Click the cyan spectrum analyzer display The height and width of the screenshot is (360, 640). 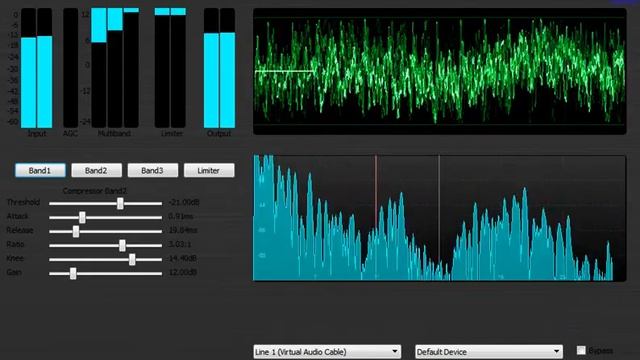pyautogui.click(x=440, y=218)
